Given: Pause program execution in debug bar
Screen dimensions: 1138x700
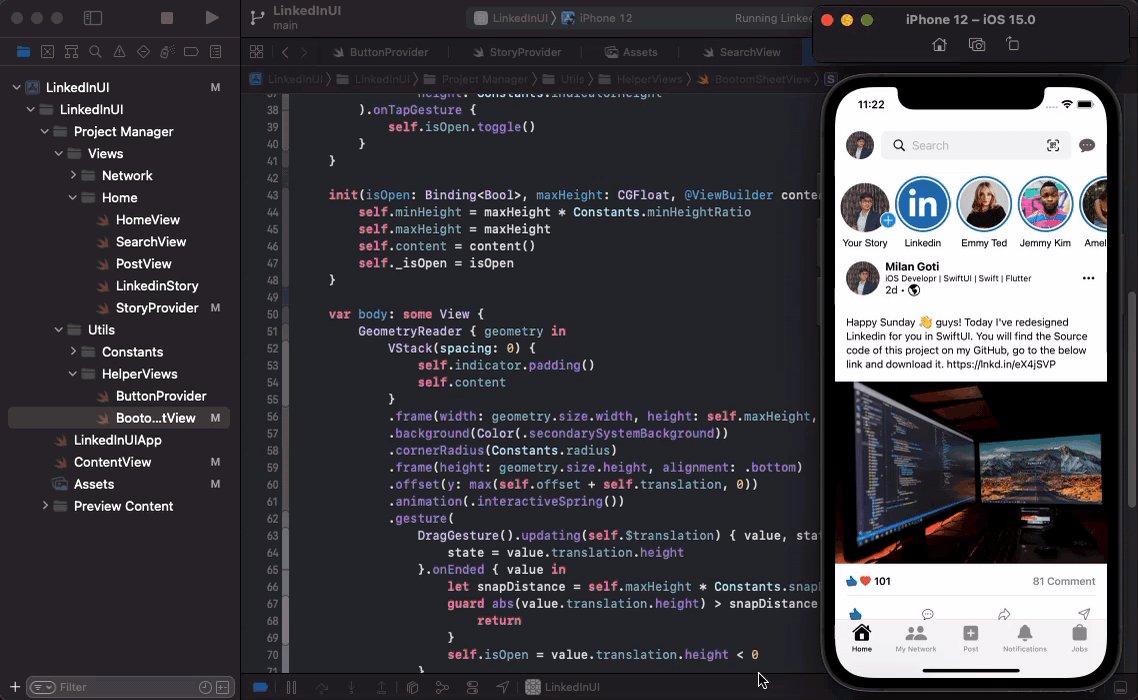Looking at the screenshot, I should pyautogui.click(x=291, y=687).
